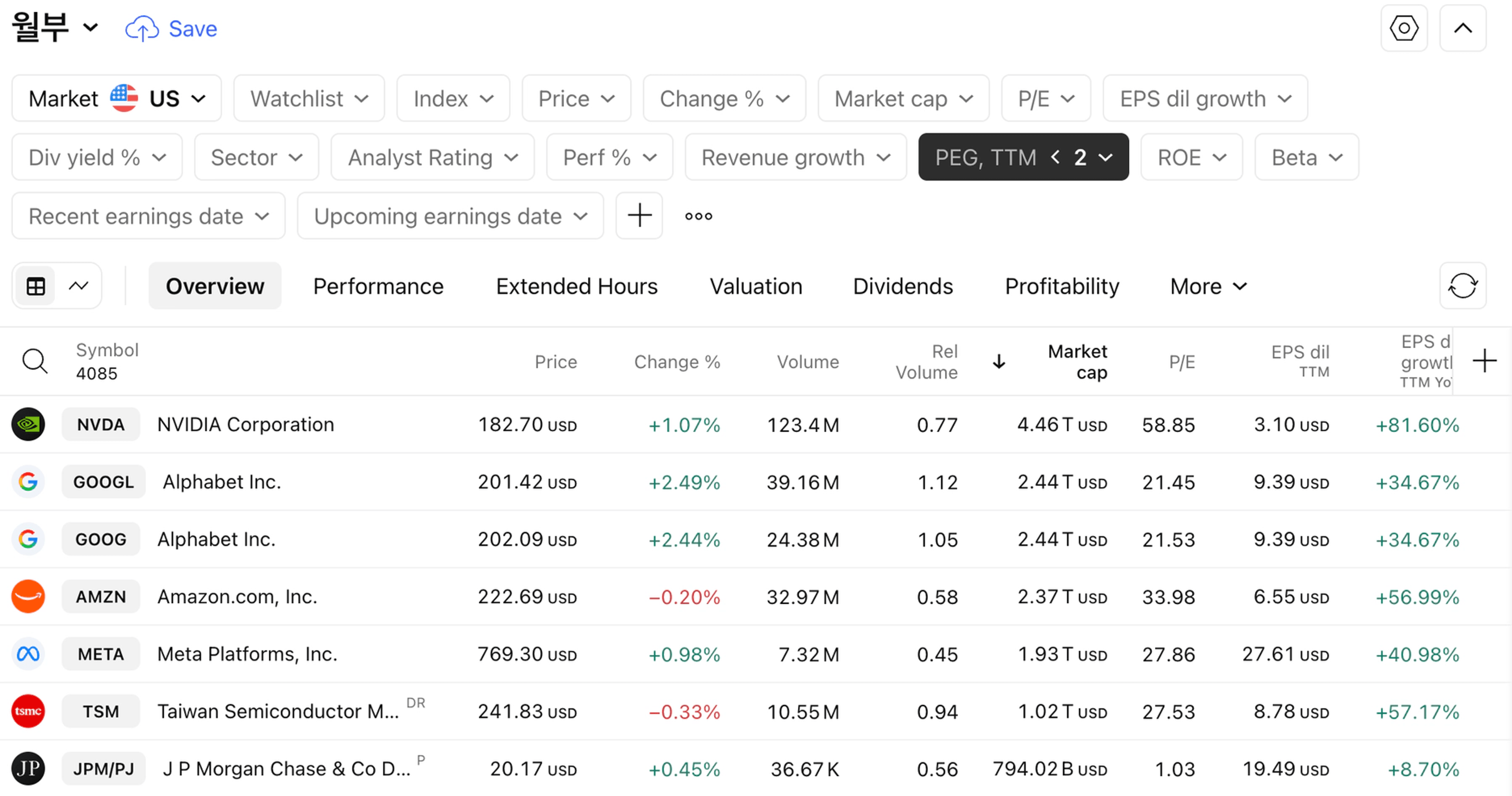Click the JP Morgan logo icon
This screenshot has height=796, width=1512.
coord(28,768)
